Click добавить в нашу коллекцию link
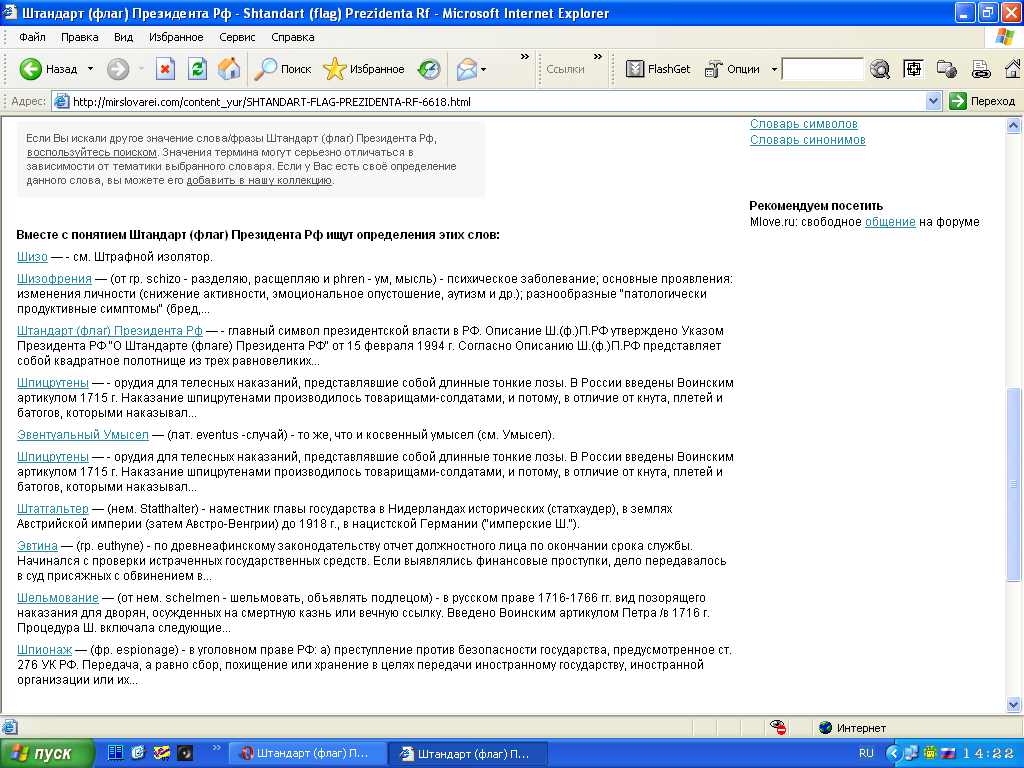Viewport: 1024px width, 768px height. [259, 180]
